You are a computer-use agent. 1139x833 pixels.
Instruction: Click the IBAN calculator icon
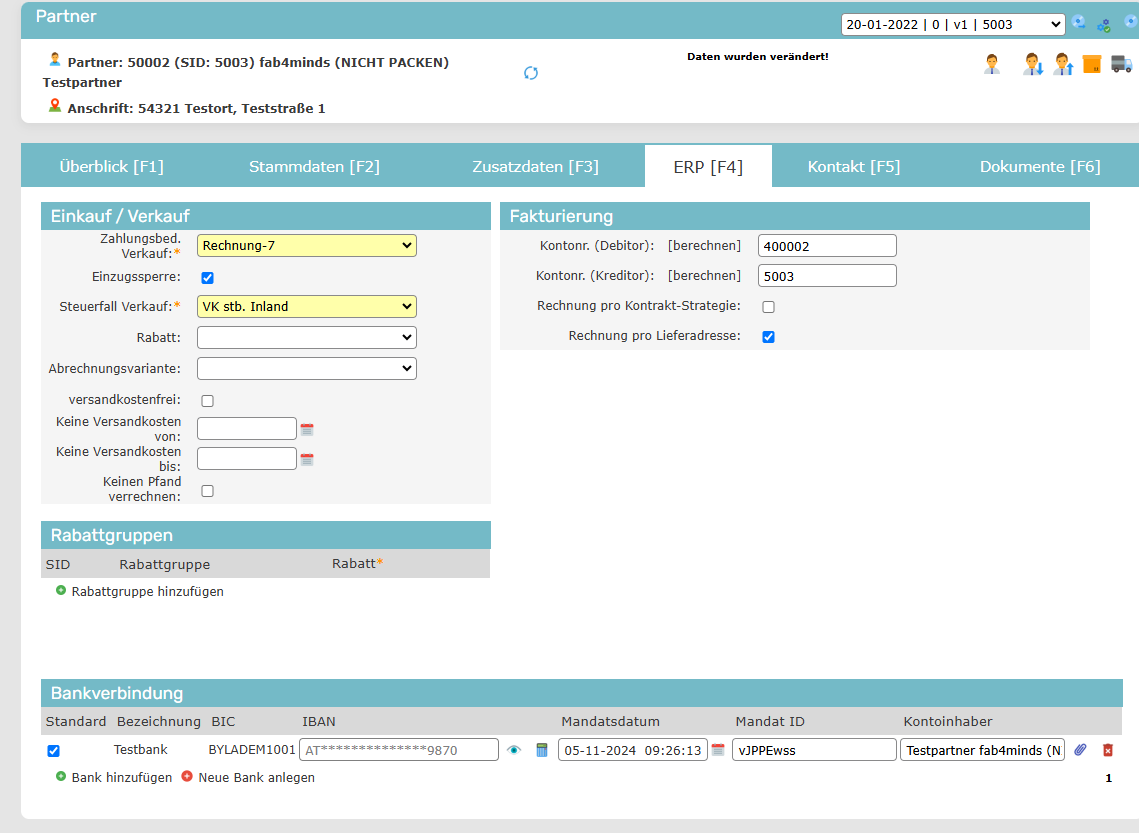pos(542,750)
